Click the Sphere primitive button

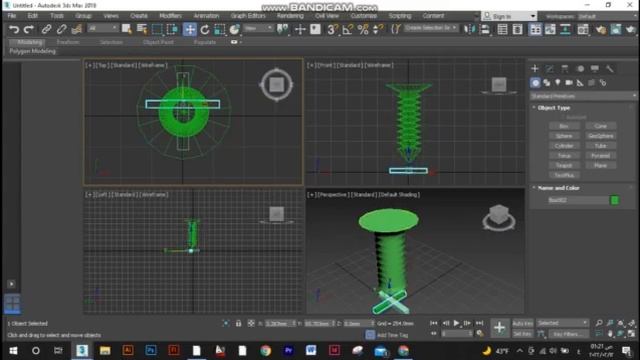tap(564, 136)
